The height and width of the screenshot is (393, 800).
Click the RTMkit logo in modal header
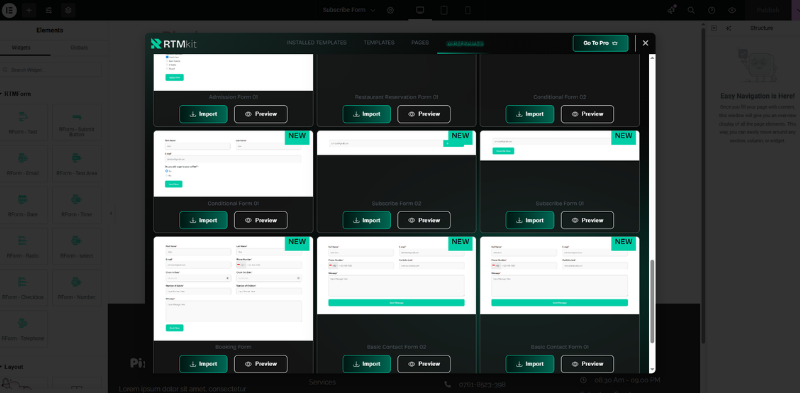pos(173,43)
